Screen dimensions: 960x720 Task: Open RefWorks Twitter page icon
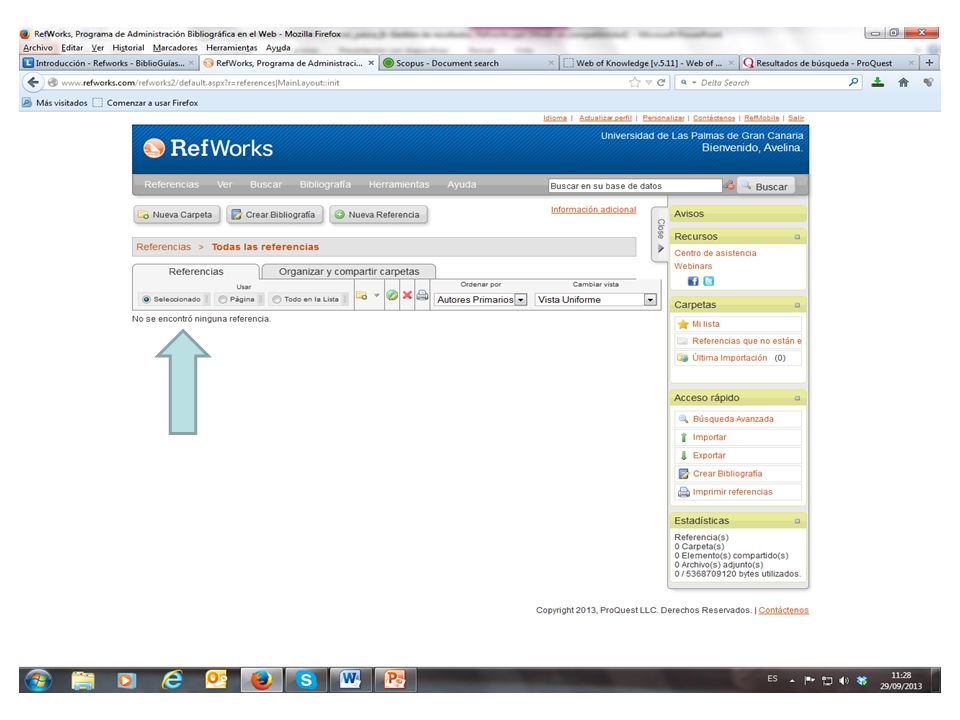[709, 281]
